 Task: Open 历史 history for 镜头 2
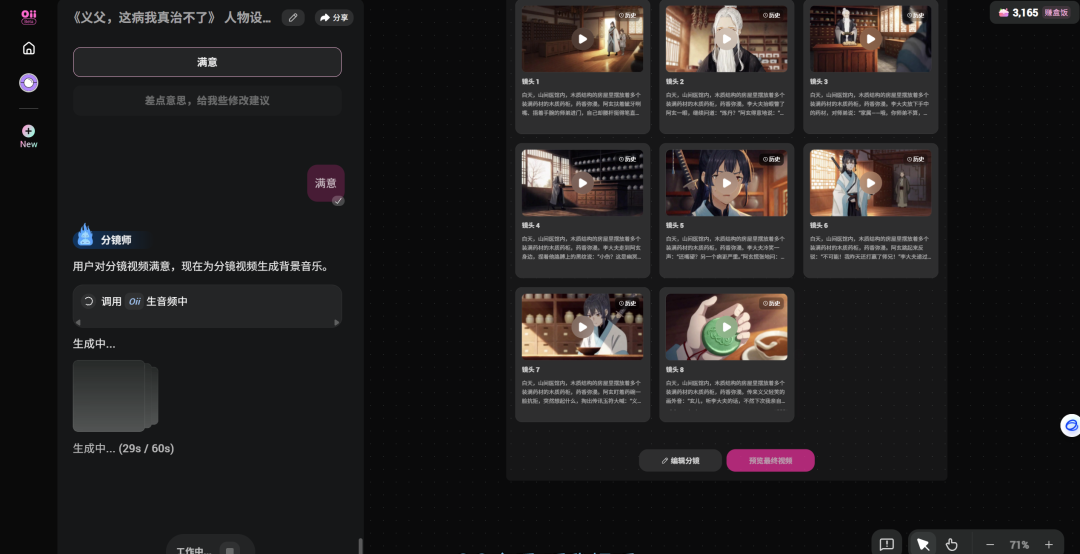pos(771,15)
